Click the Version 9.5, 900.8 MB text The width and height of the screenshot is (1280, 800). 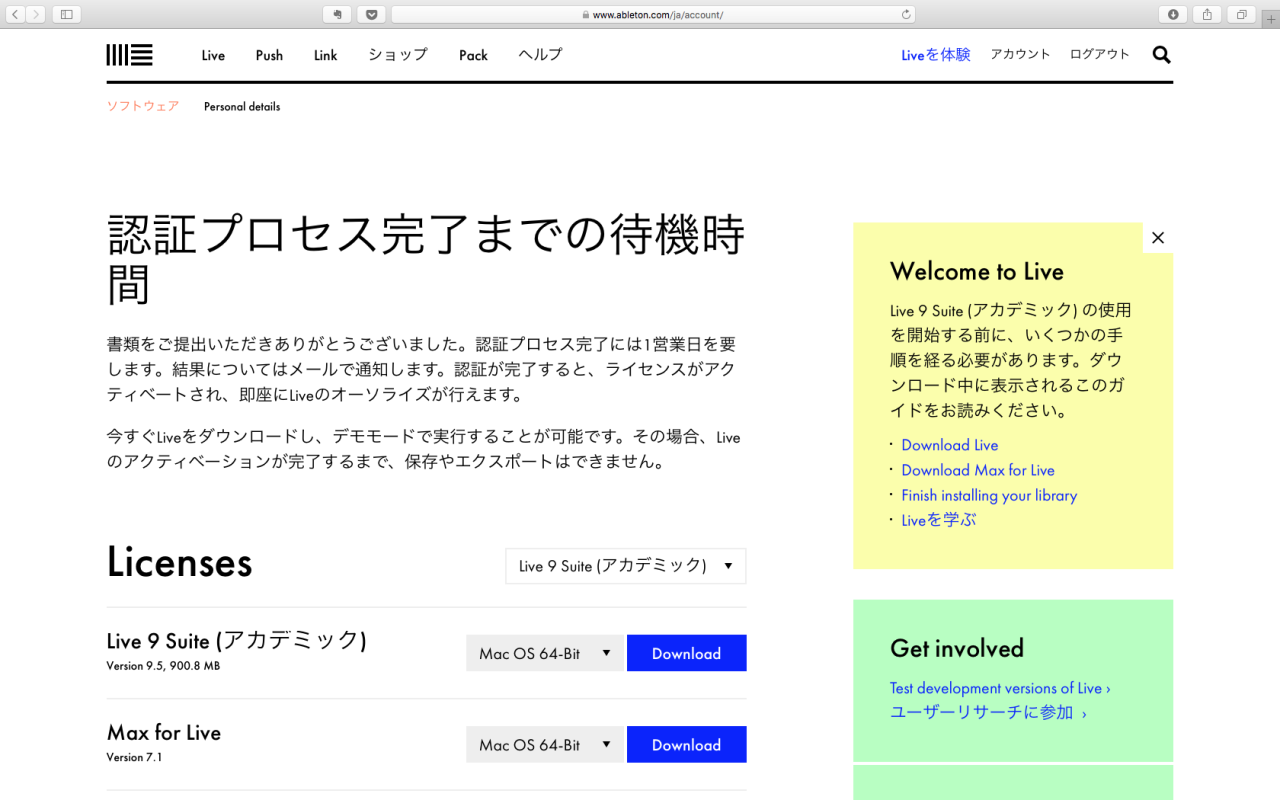coord(163,666)
